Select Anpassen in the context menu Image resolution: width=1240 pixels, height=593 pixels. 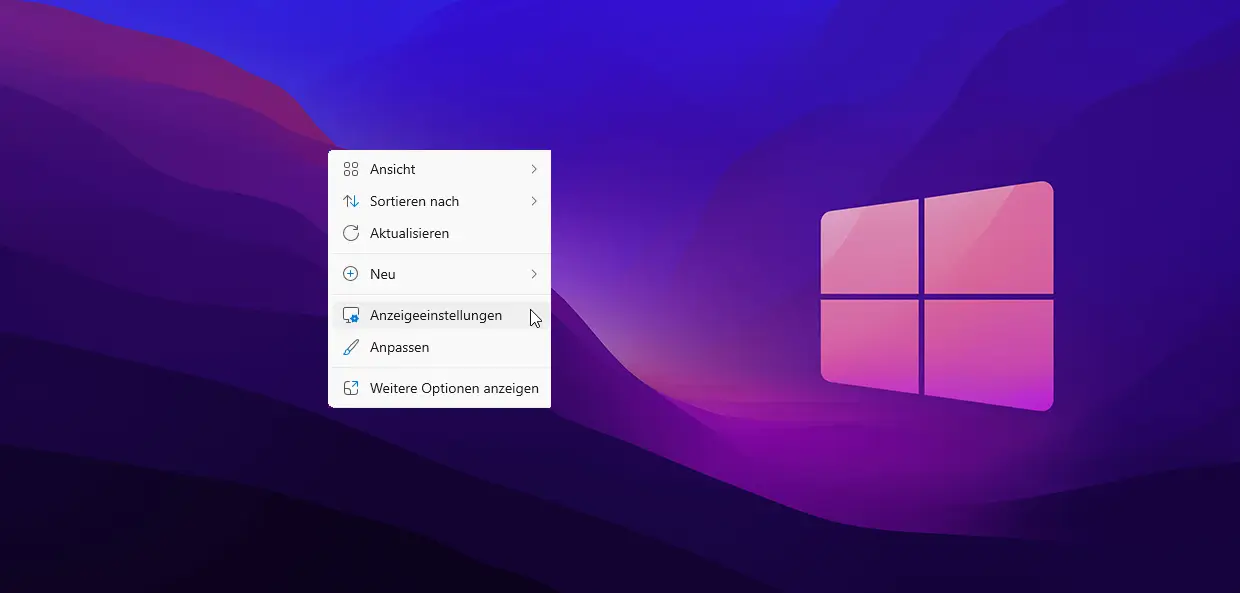point(439,347)
